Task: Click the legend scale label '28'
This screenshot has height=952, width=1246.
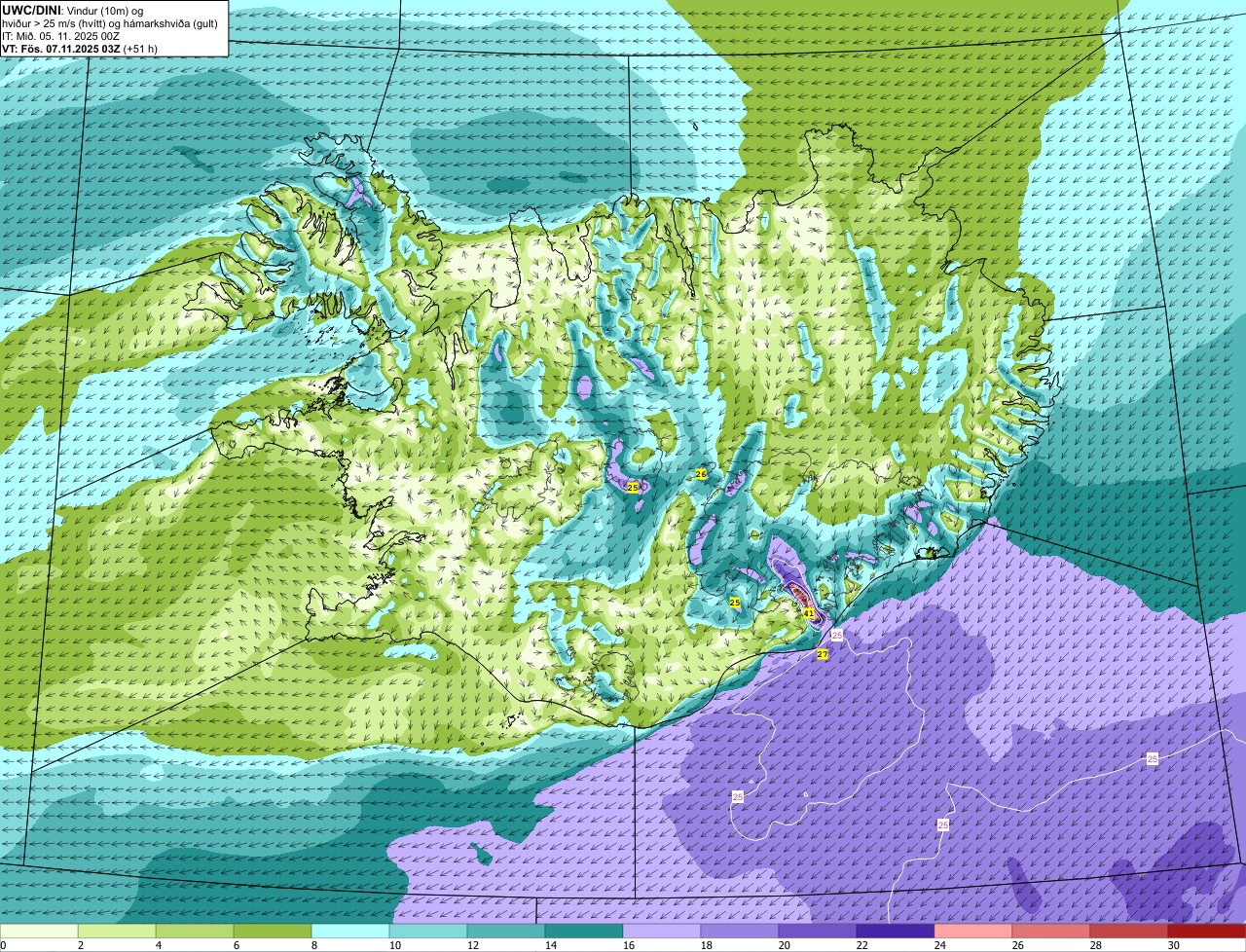Action: [1095, 945]
